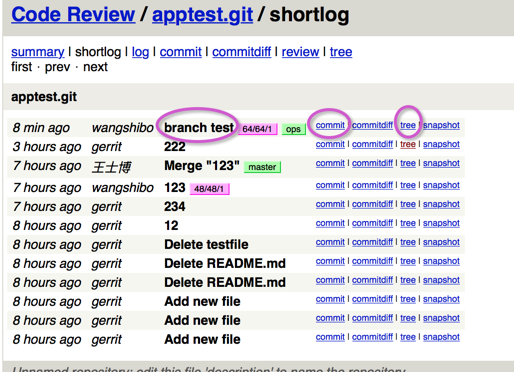
Task: Click the 48/48/1 review tag
Action: tap(210, 189)
